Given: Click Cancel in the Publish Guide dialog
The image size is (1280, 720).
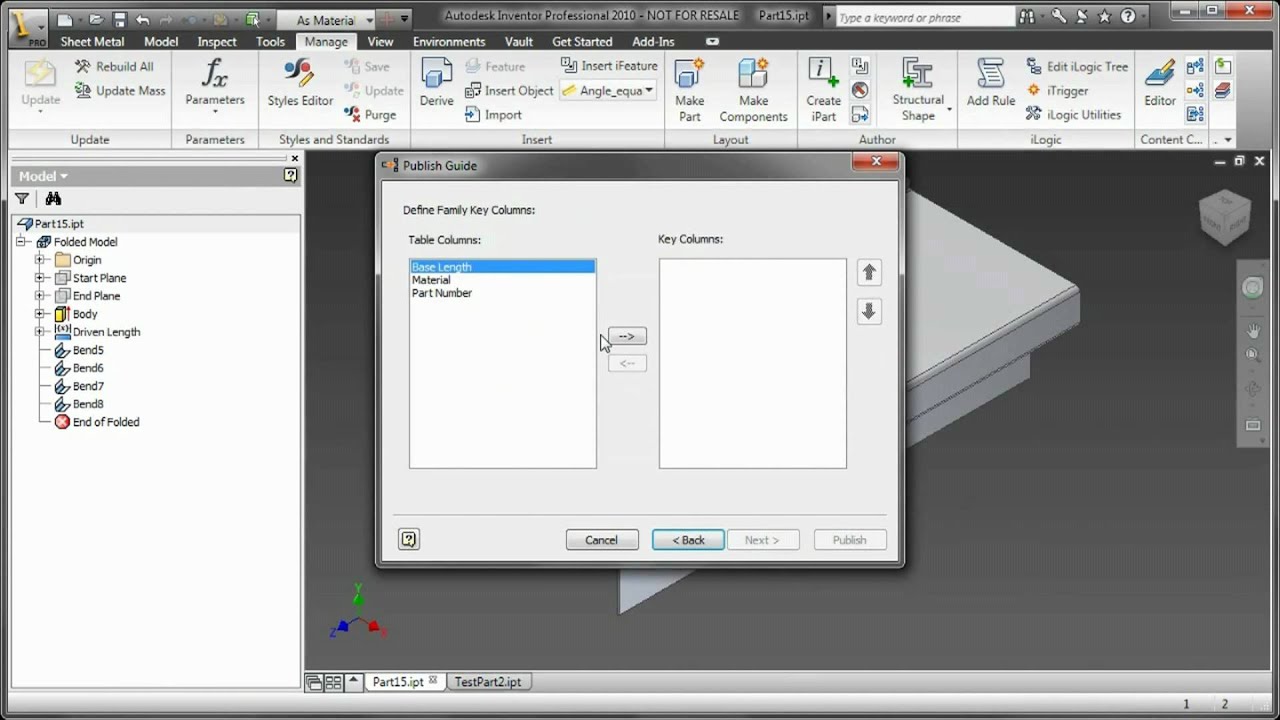Looking at the screenshot, I should click(x=601, y=540).
